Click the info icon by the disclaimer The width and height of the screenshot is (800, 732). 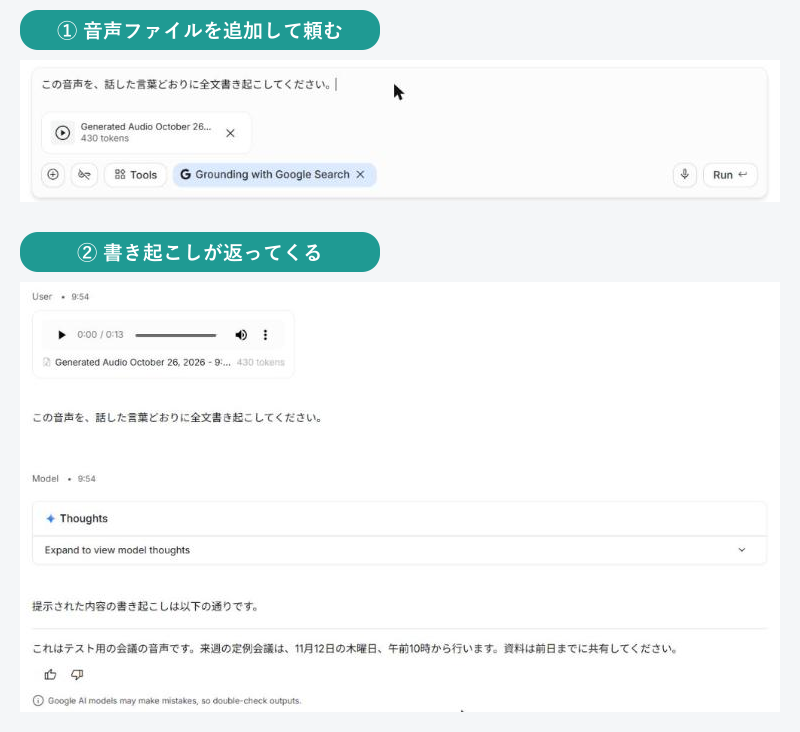[x=38, y=700]
